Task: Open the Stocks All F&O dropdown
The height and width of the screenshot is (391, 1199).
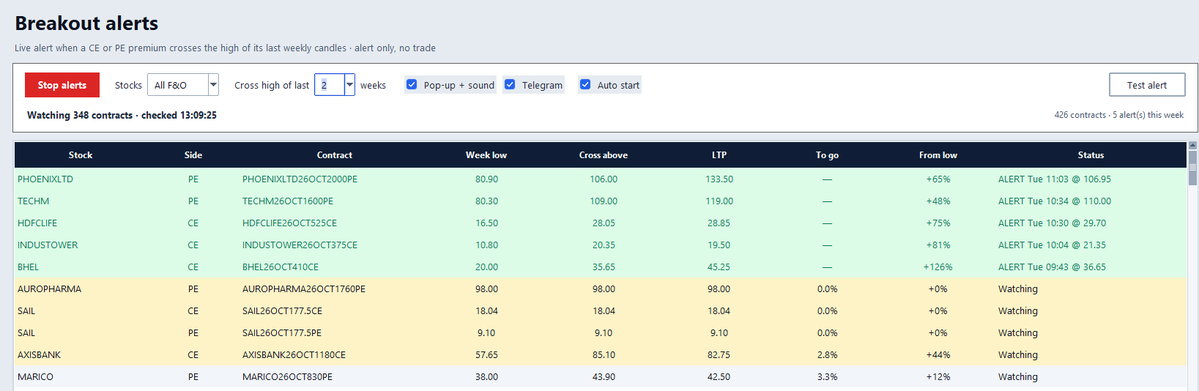Action: 184,85
